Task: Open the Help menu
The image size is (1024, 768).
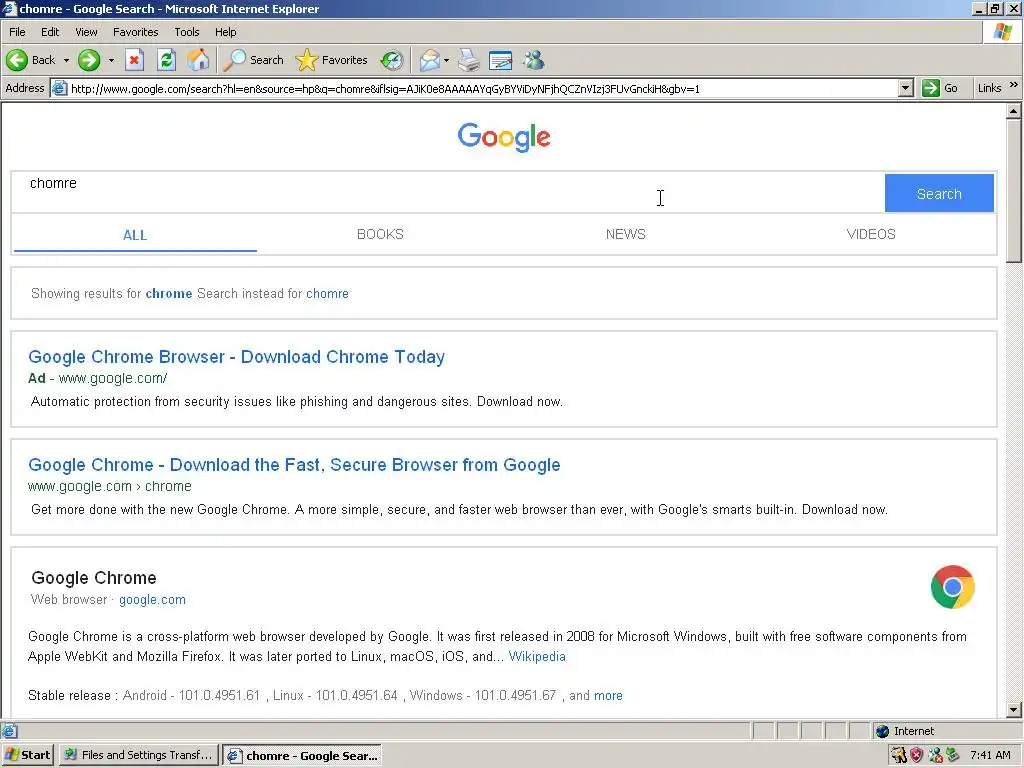Action: [225, 32]
